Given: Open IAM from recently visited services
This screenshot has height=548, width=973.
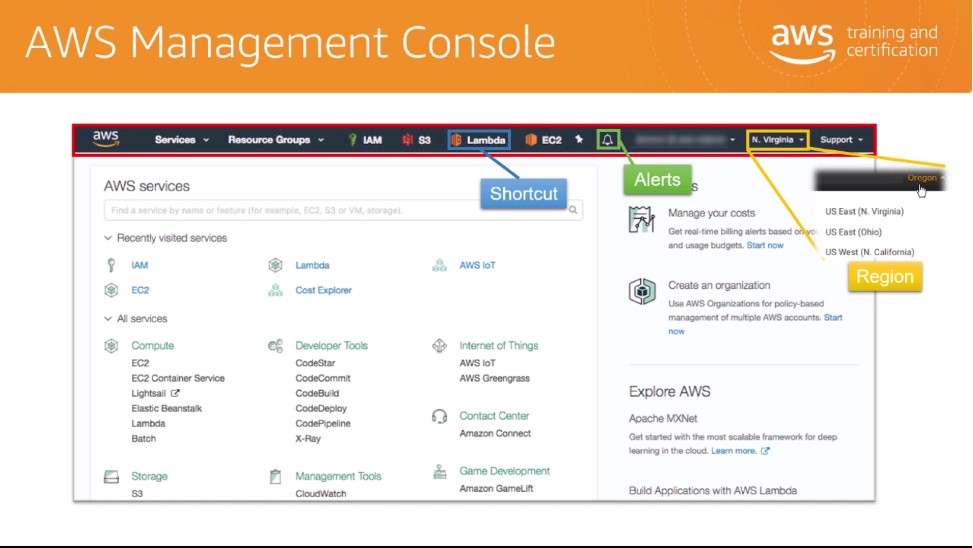Looking at the screenshot, I should tap(140, 265).
